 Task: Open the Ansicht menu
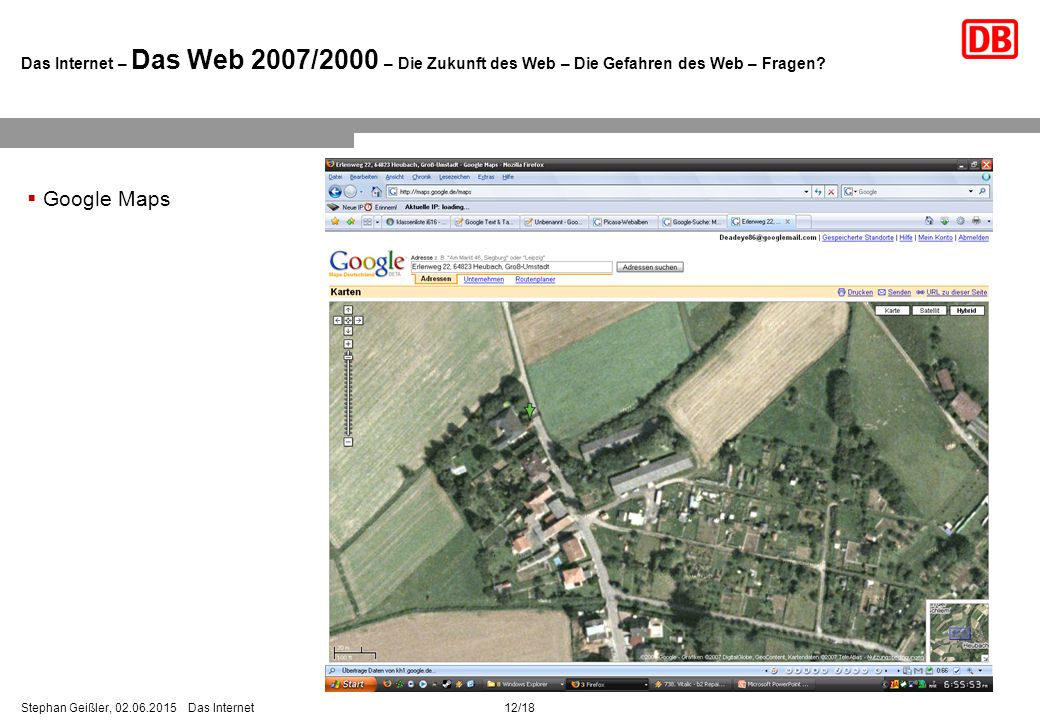[x=395, y=177]
